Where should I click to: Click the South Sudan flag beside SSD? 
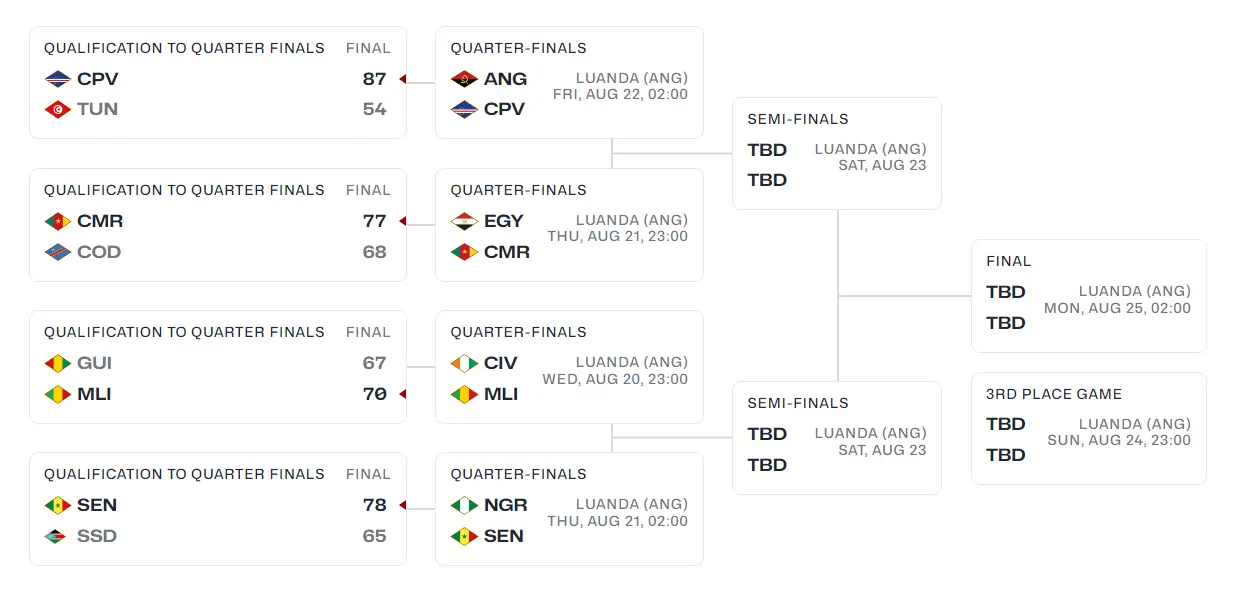point(58,536)
